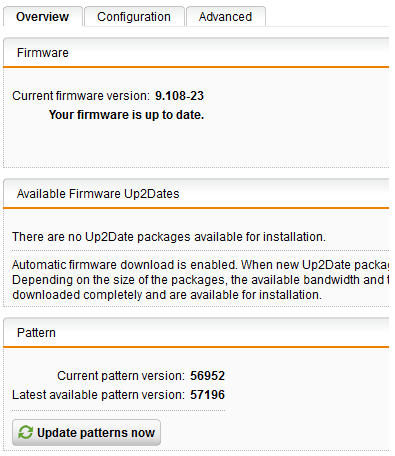Click the green refresh arrows icon
This screenshot has width=395, height=456.
pyautogui.click(x=25, y=432)
